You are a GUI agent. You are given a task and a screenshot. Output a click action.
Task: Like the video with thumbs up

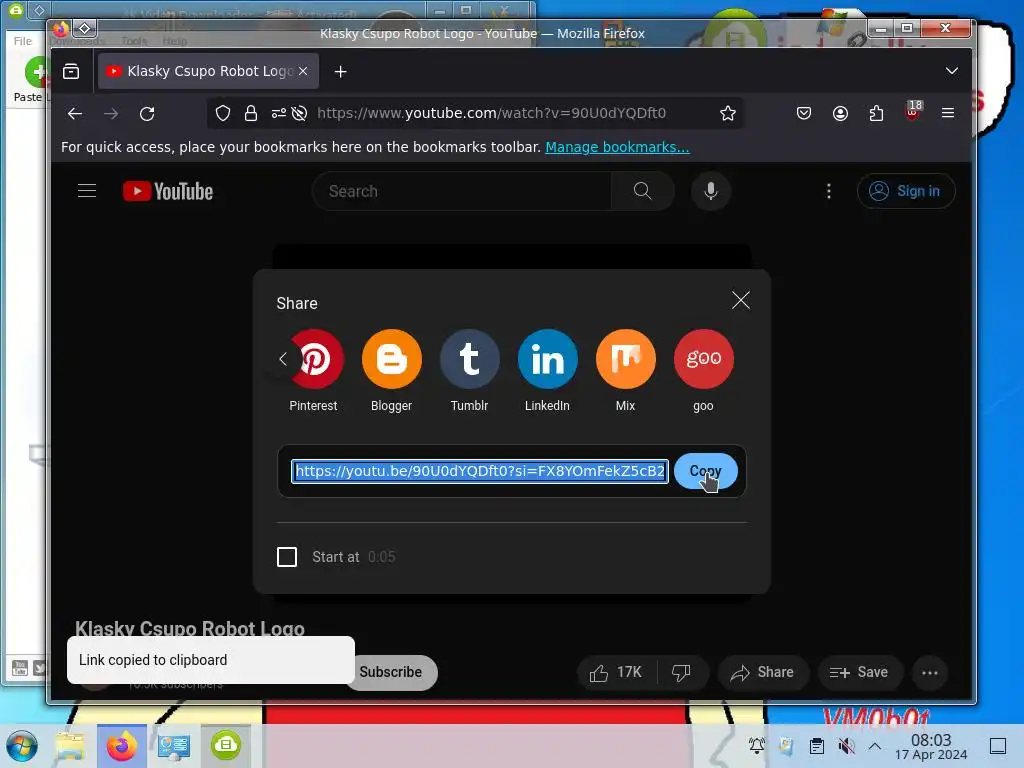616,673
